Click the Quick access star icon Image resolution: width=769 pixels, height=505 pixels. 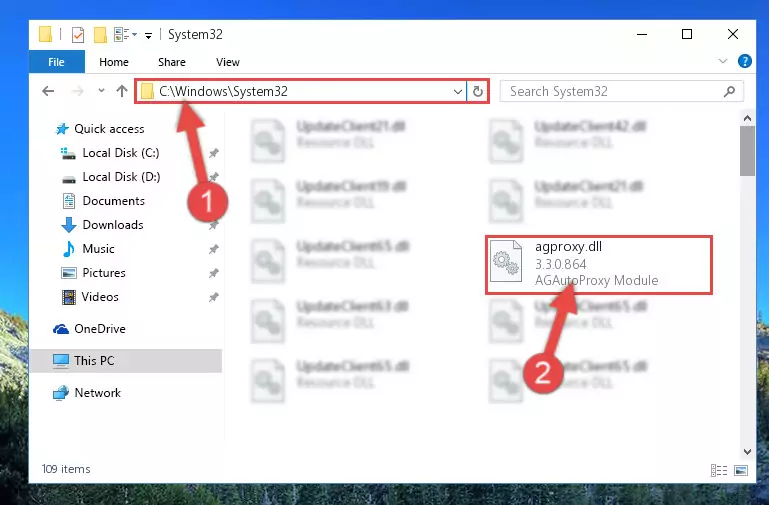tap(62, 129)
